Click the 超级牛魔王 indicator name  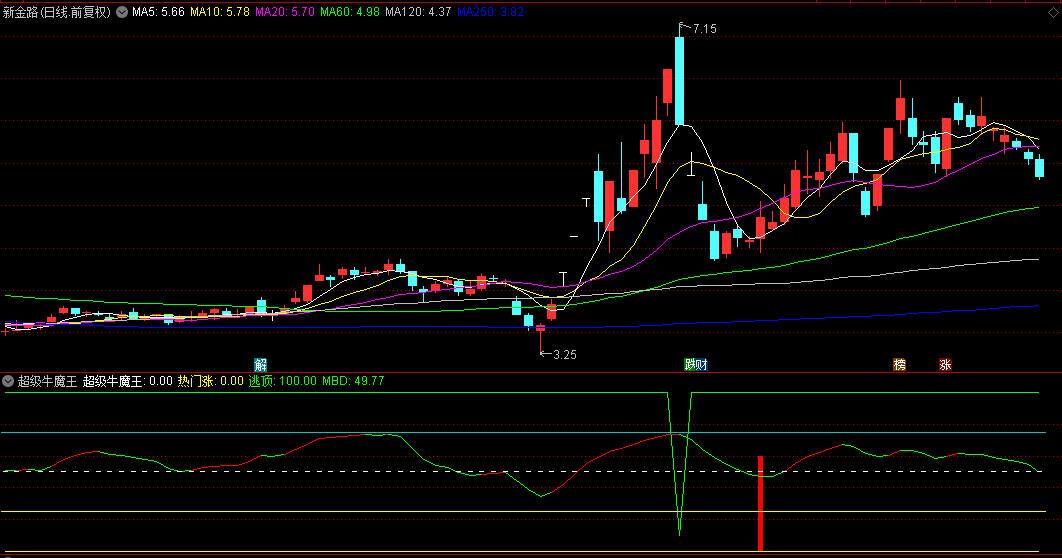[47, 381]
